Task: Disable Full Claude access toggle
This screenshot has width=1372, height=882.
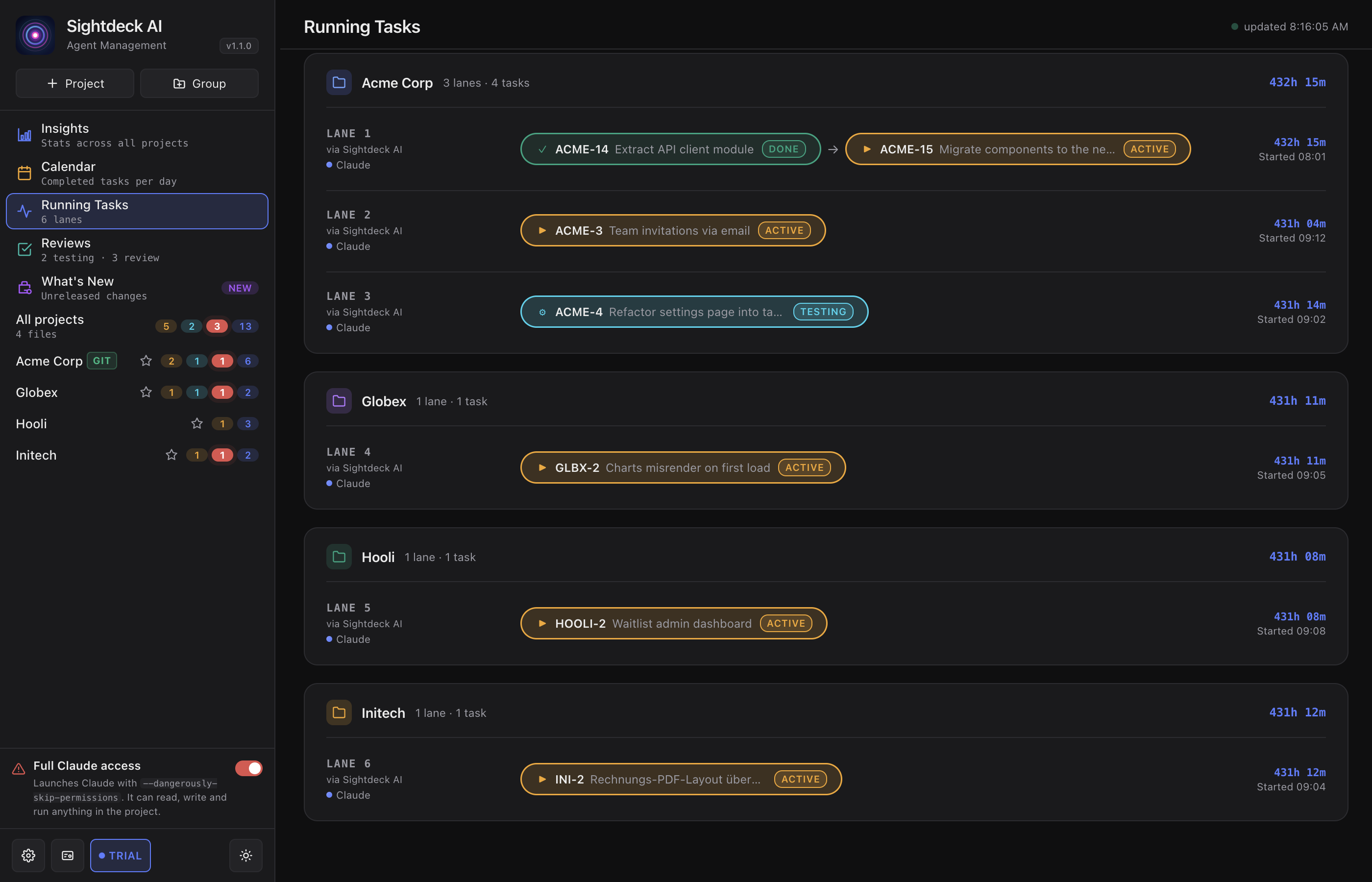Action: tap(249, 769)
